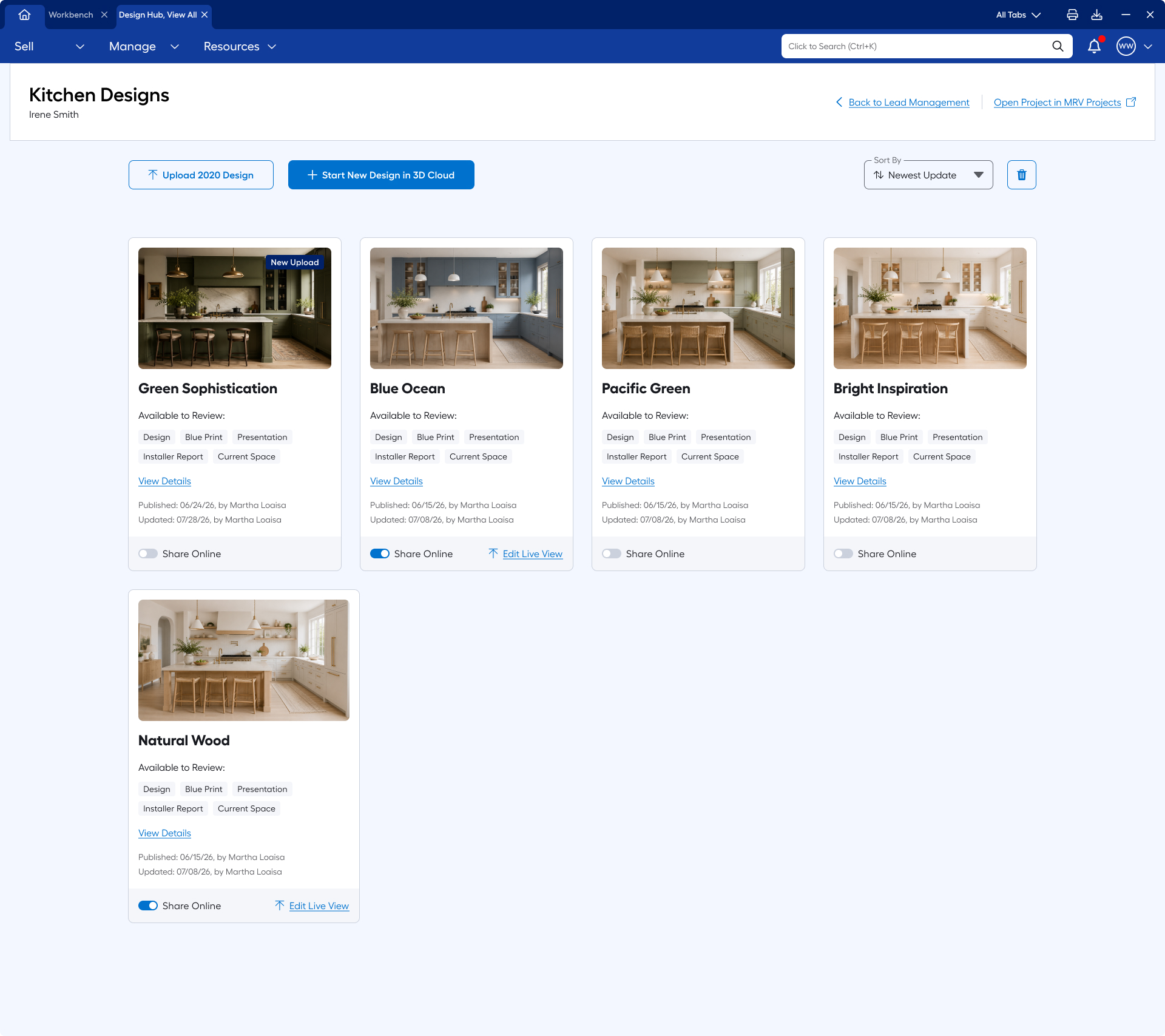Click Presentation tag on Natural Wood

click(x=262, y=789)
